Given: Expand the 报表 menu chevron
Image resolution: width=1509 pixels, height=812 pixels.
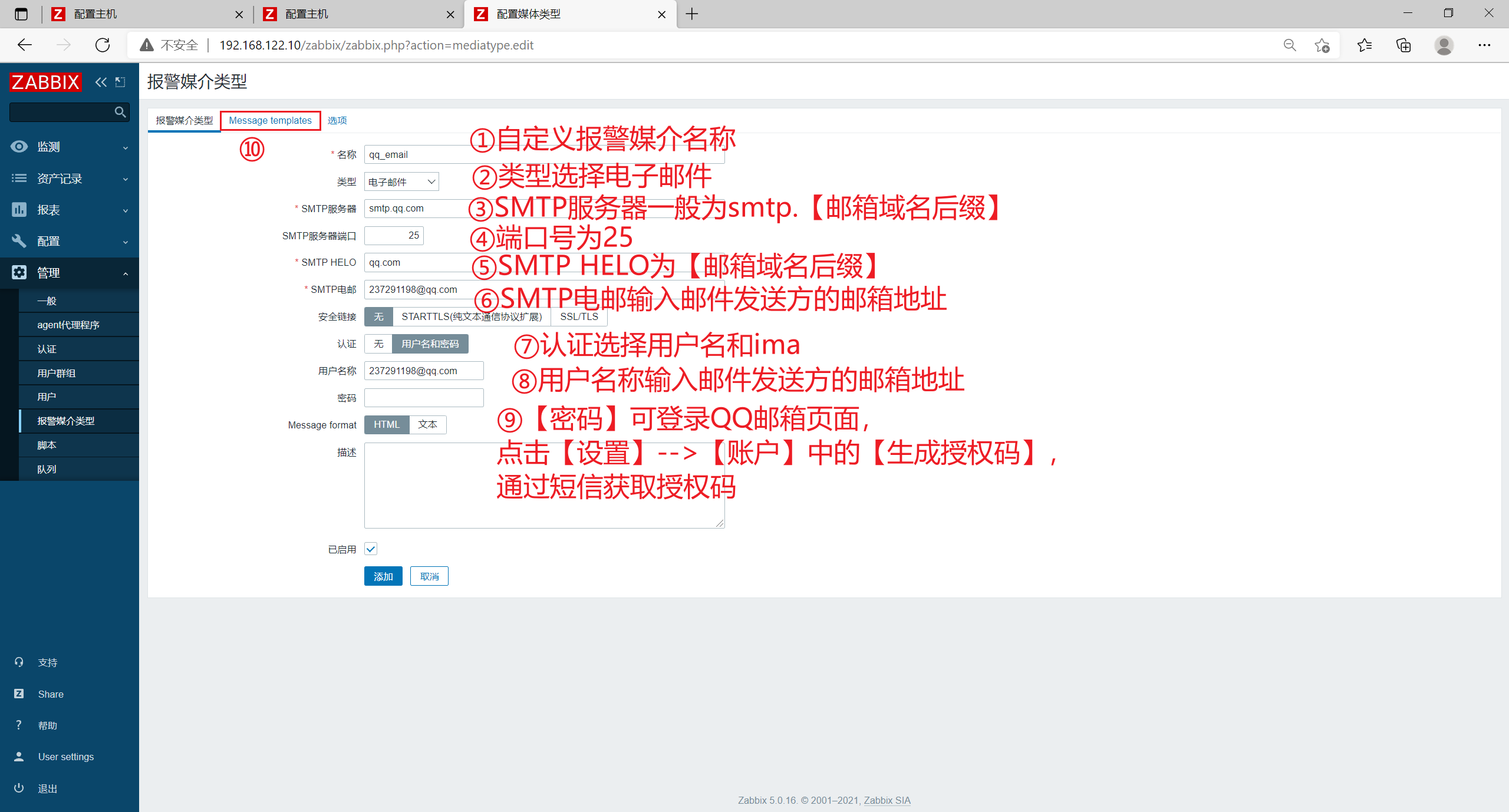Looking at the screenshot, I should point(126,210).
